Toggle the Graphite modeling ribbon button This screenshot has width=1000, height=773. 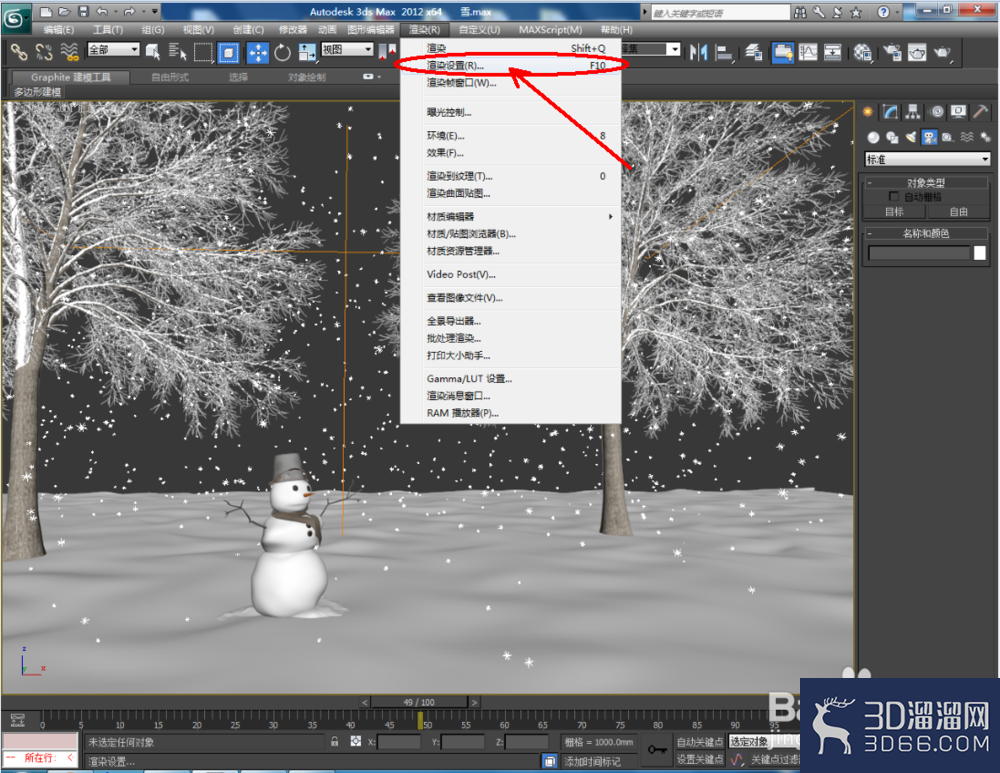pos(783,52)
